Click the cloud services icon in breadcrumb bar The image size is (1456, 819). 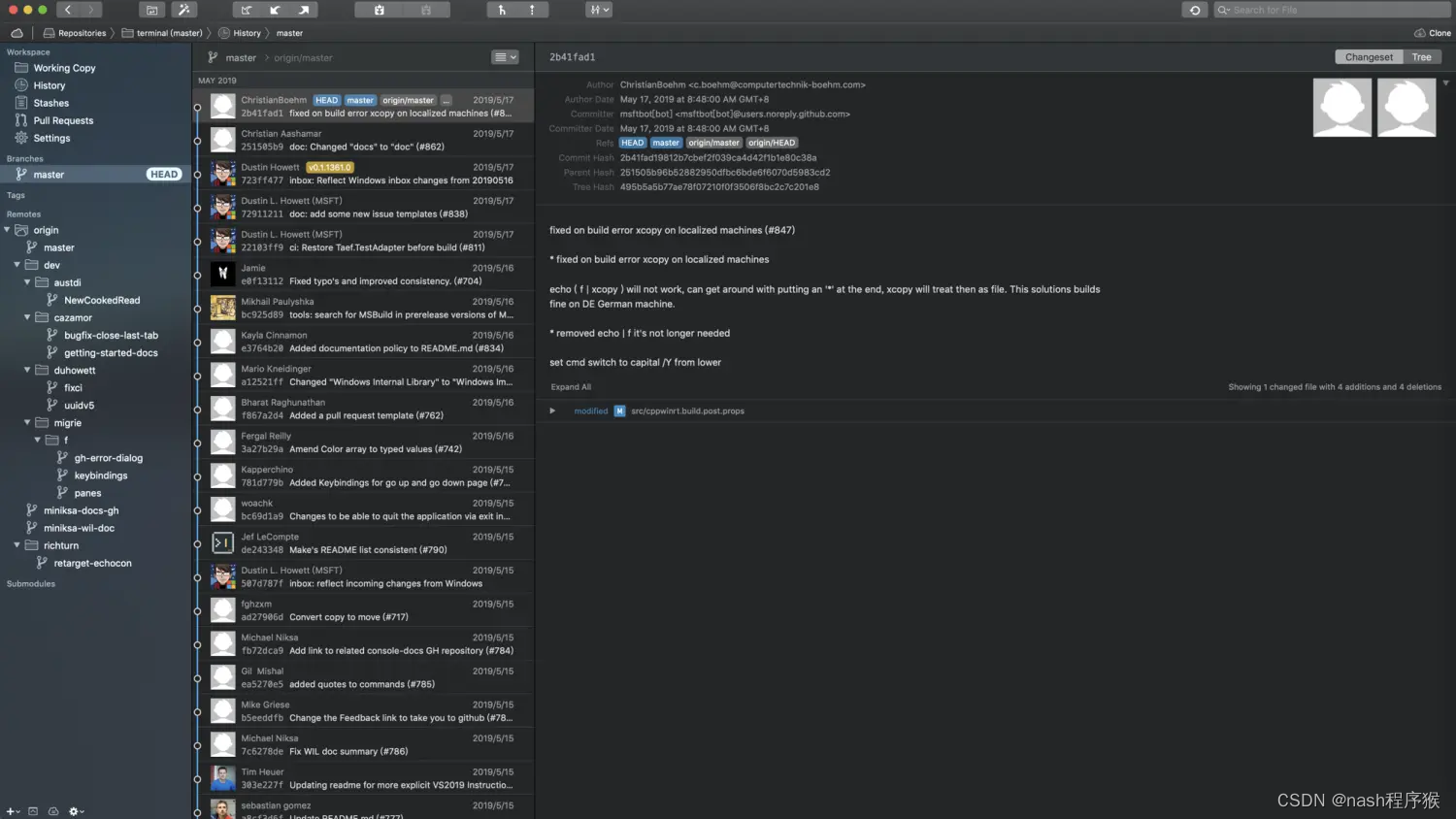pos(17,33)
